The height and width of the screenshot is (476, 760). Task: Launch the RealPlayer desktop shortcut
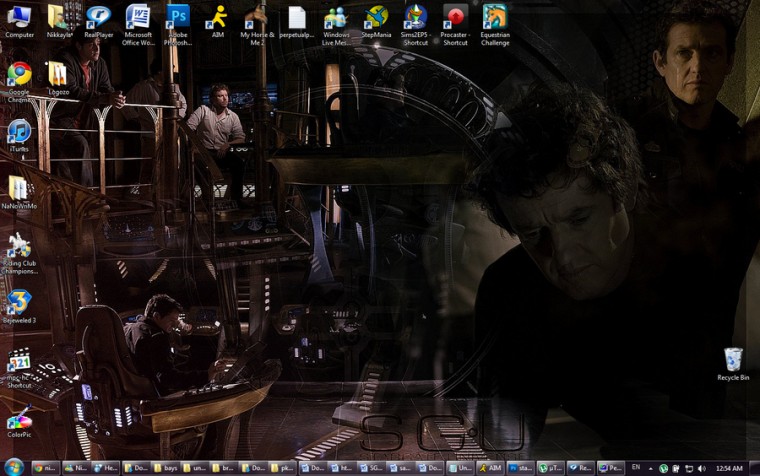(98, 21)
